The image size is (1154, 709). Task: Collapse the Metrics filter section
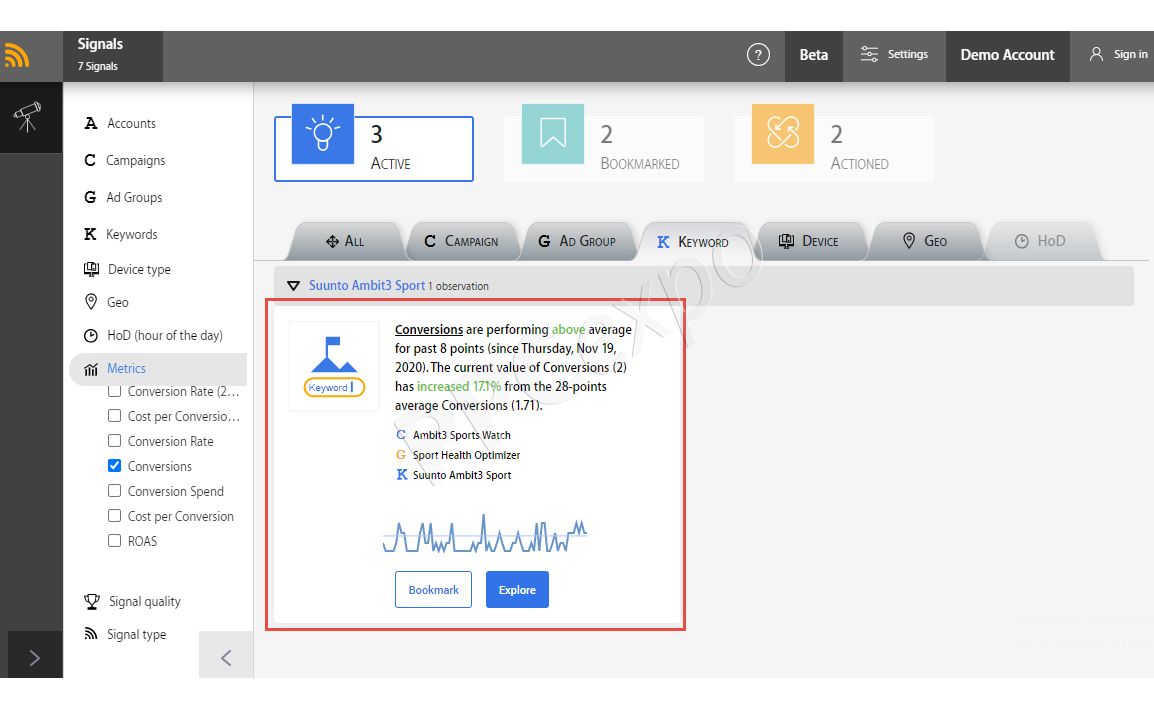[158, 369]
